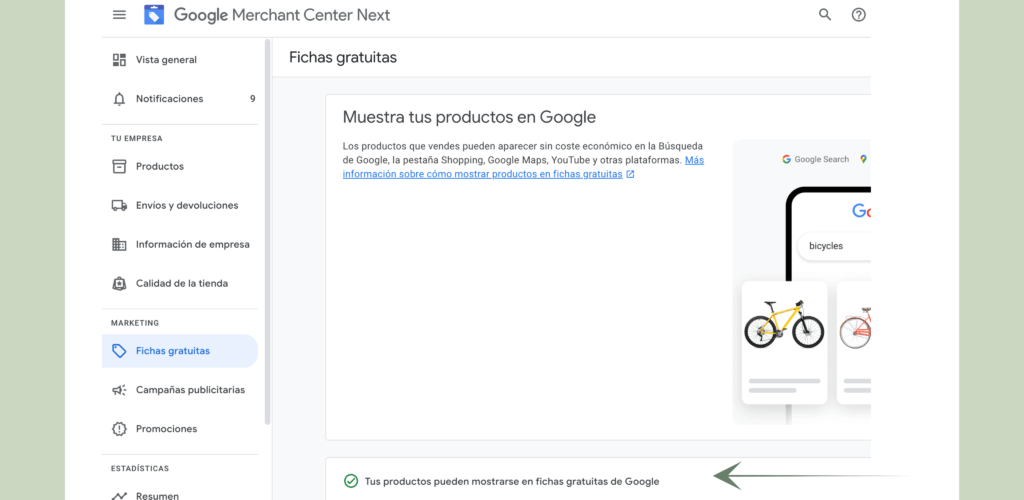The height and width of the screenshot is (500, 1024).
Task: Open Envíos y devoluciones page
Action: point(180,206)
